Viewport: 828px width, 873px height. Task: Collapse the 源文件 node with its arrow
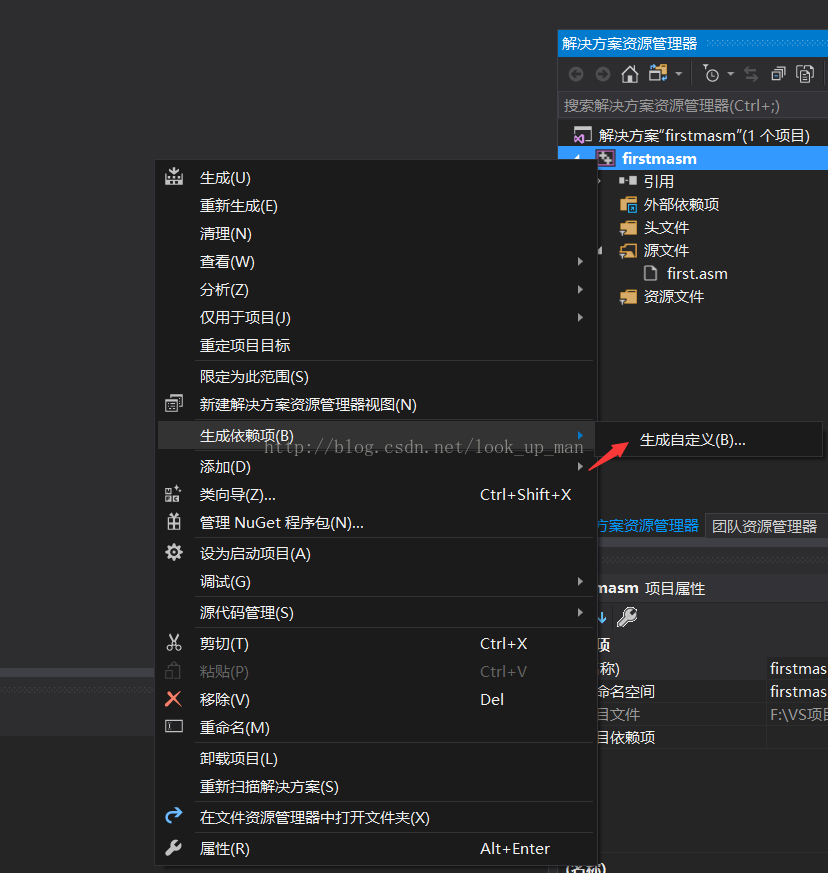pyautogui.click(x=600, y=251)
